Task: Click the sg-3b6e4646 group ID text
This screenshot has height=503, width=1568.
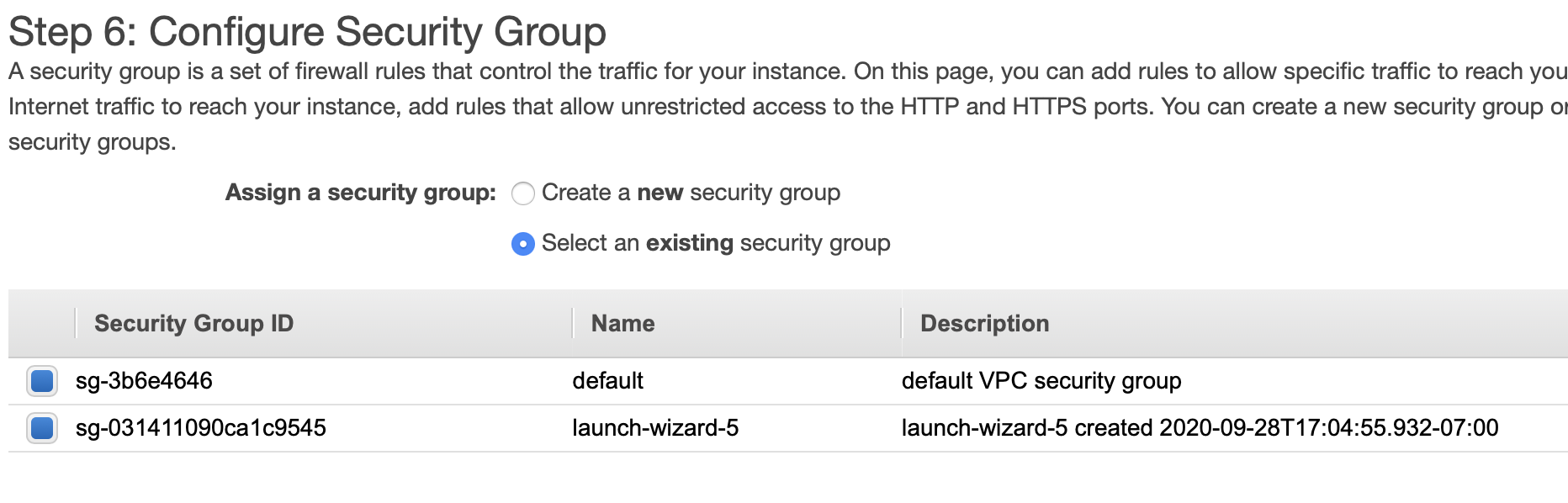Action: [144, 381]
